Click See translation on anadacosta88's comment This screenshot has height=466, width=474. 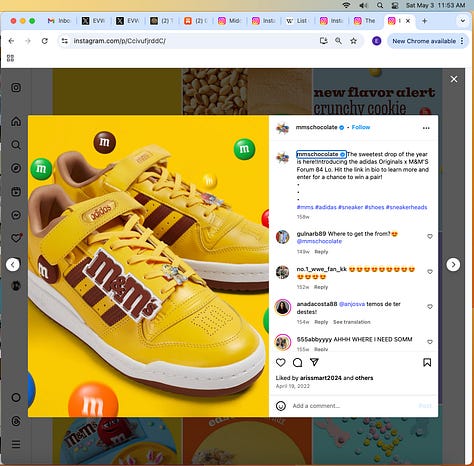click(352, 322)
